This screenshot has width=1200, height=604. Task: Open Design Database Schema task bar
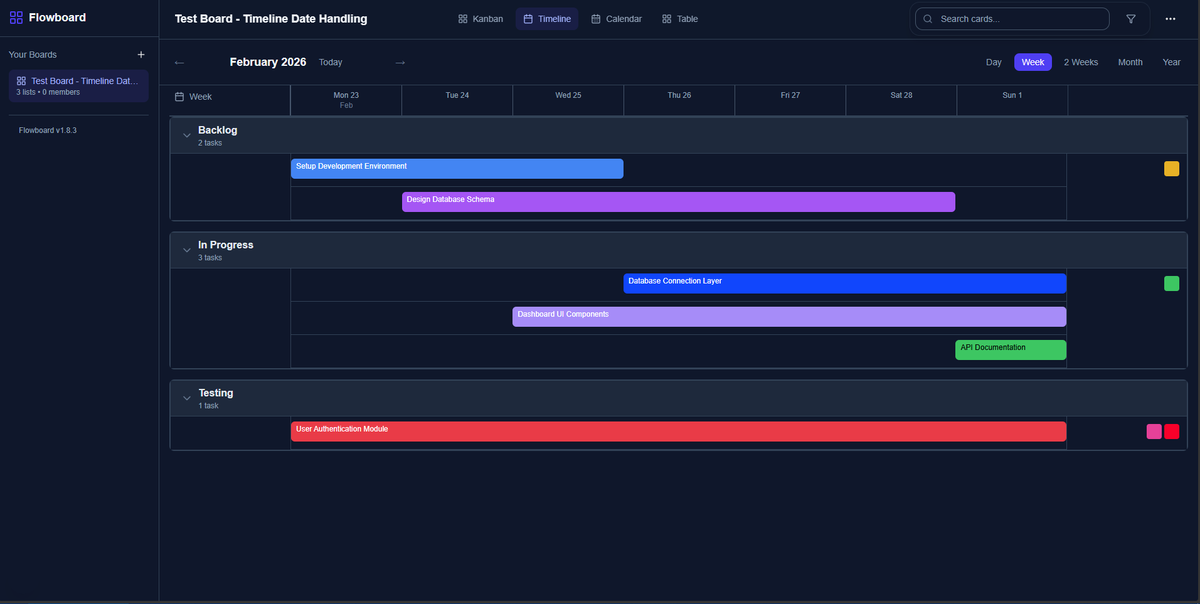[x=678, y=202]
